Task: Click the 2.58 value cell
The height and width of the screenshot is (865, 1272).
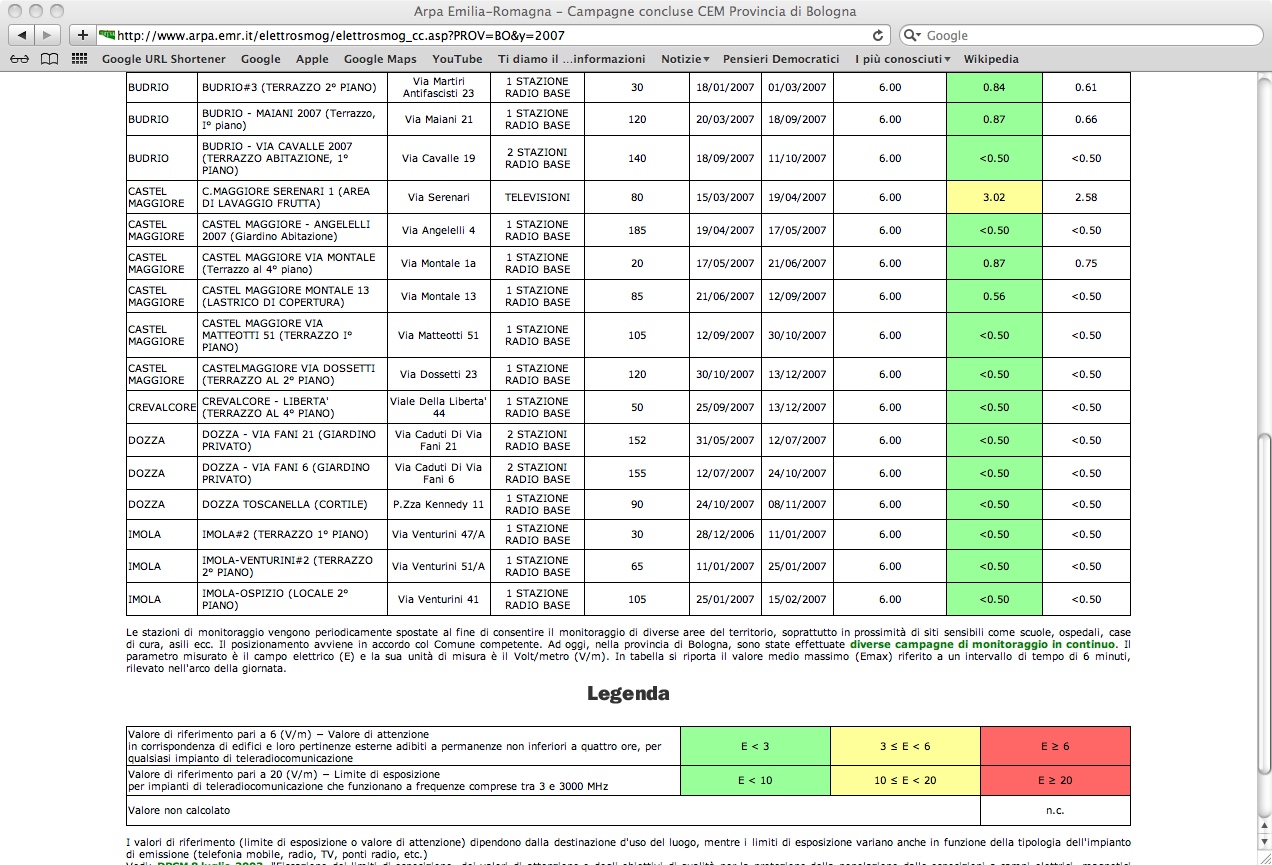Action: 1086,197
